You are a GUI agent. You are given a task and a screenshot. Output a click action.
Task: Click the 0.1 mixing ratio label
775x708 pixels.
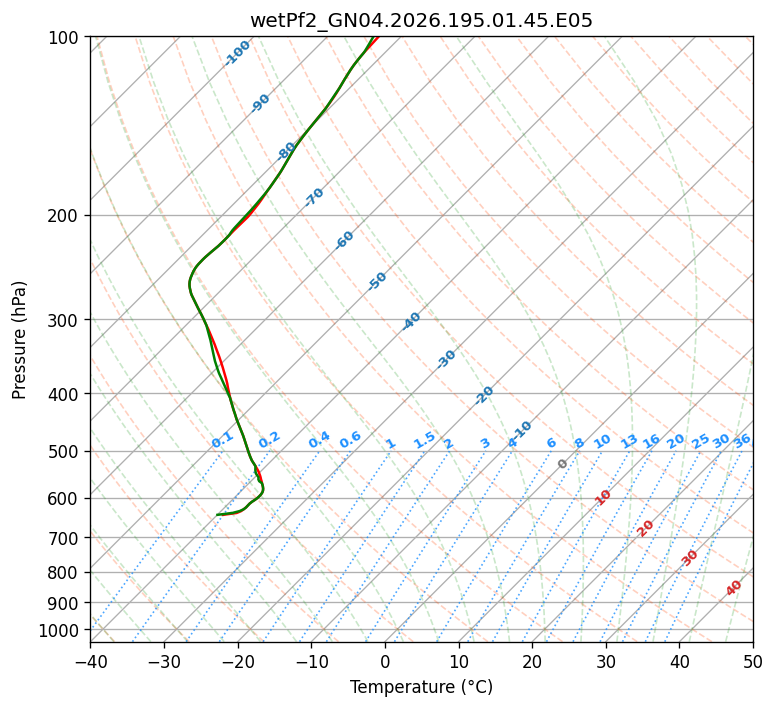(222, 440)
